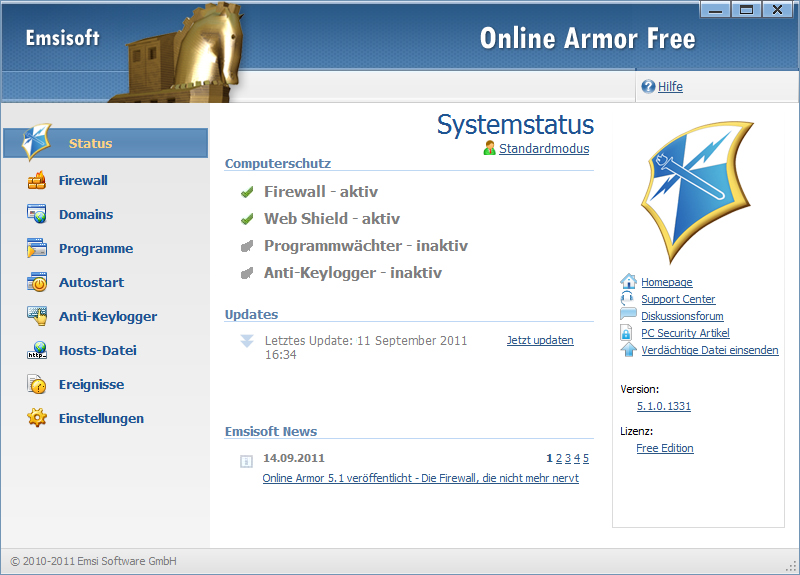Click Verdächtige Datei einsenden link
This screenshot has width=800, height=575.
click(710, 350)
